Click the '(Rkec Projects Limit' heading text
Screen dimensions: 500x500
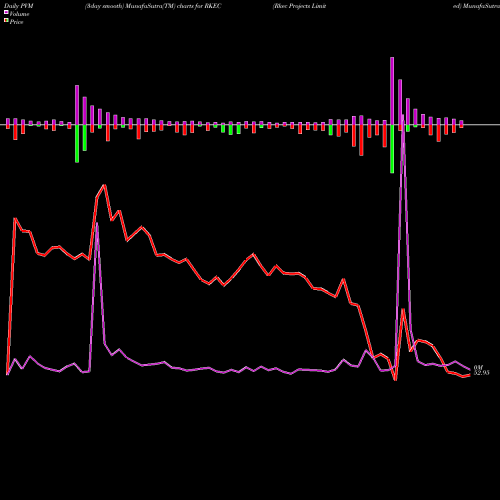coord(299,6)
